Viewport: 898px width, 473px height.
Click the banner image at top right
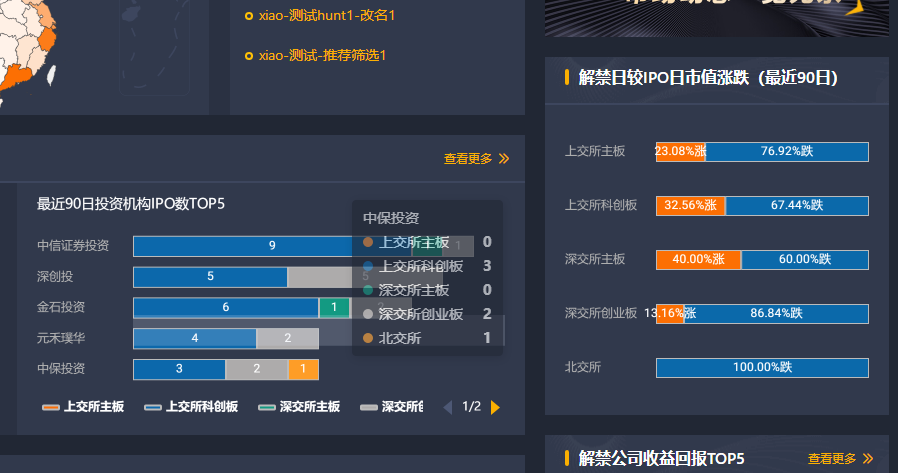click(x=716, y=17)
